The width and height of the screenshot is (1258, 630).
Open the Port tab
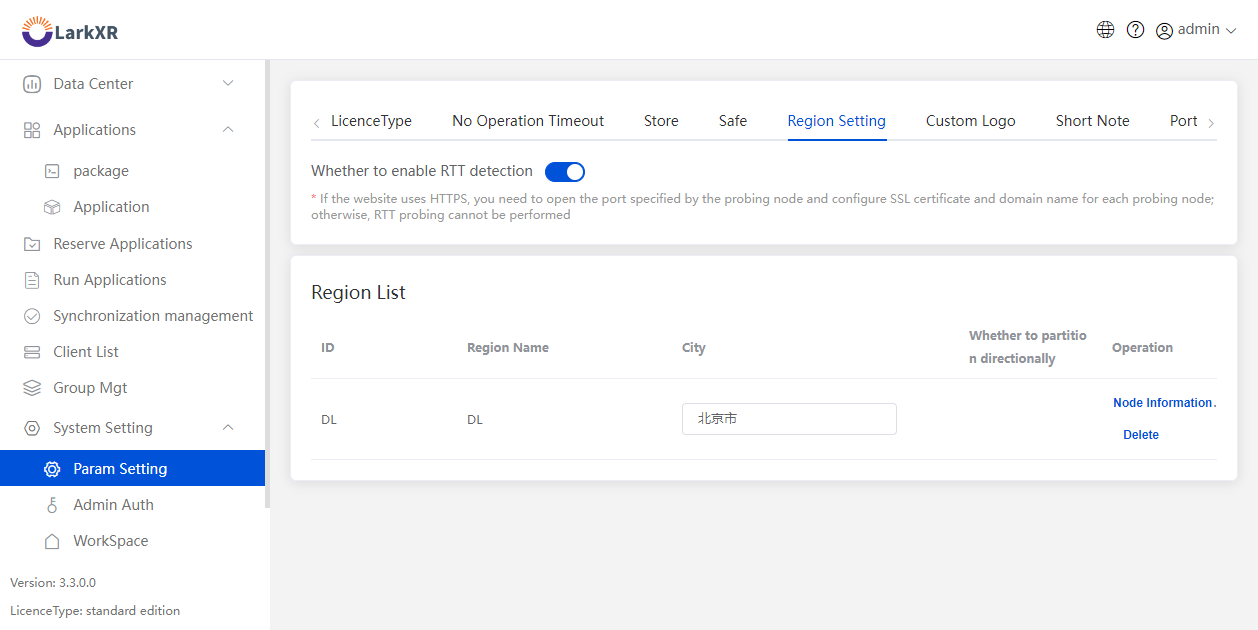tap(1184, 121)
